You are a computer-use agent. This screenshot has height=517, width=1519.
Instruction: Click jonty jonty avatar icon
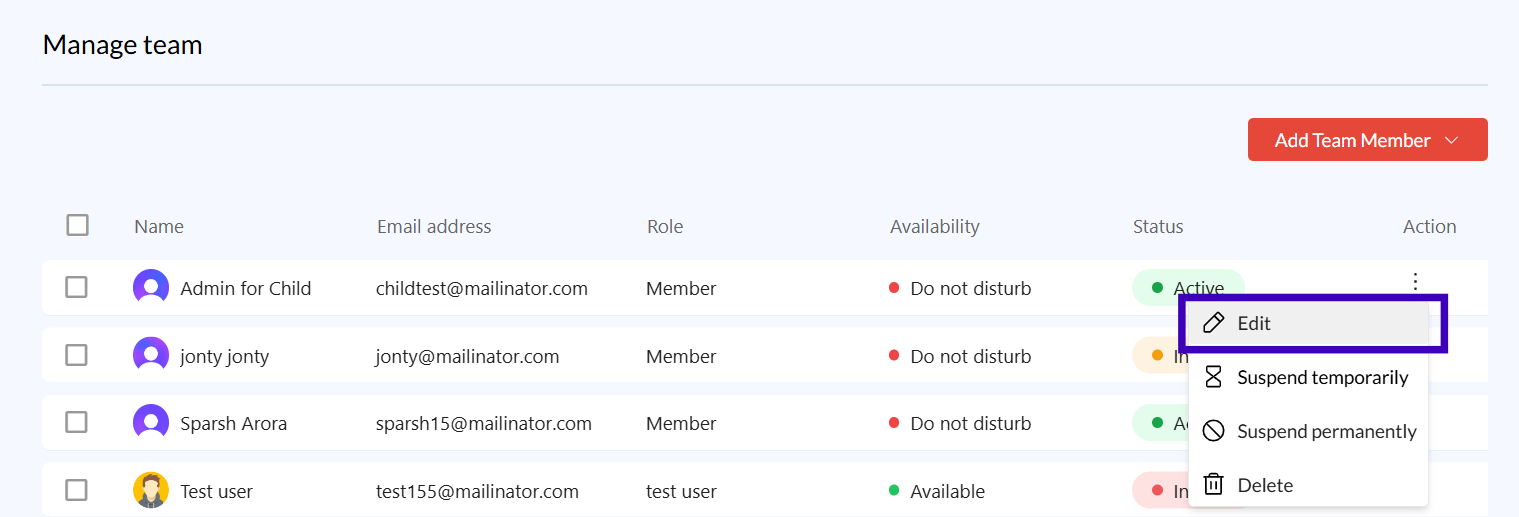click(x=151, y=356)
